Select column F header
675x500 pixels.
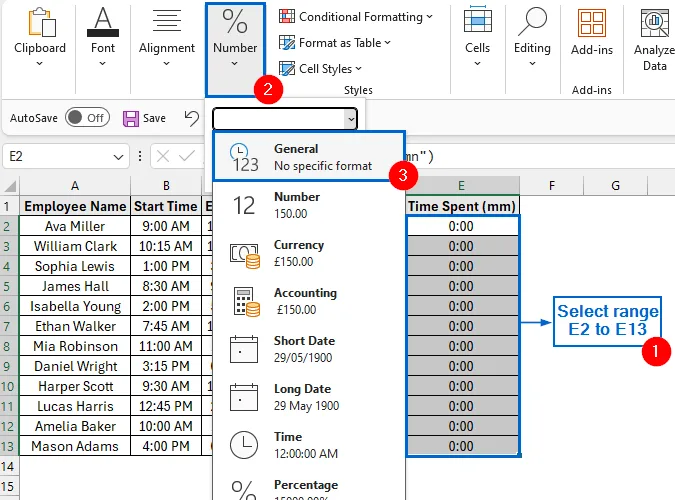(x=552, y=186)
